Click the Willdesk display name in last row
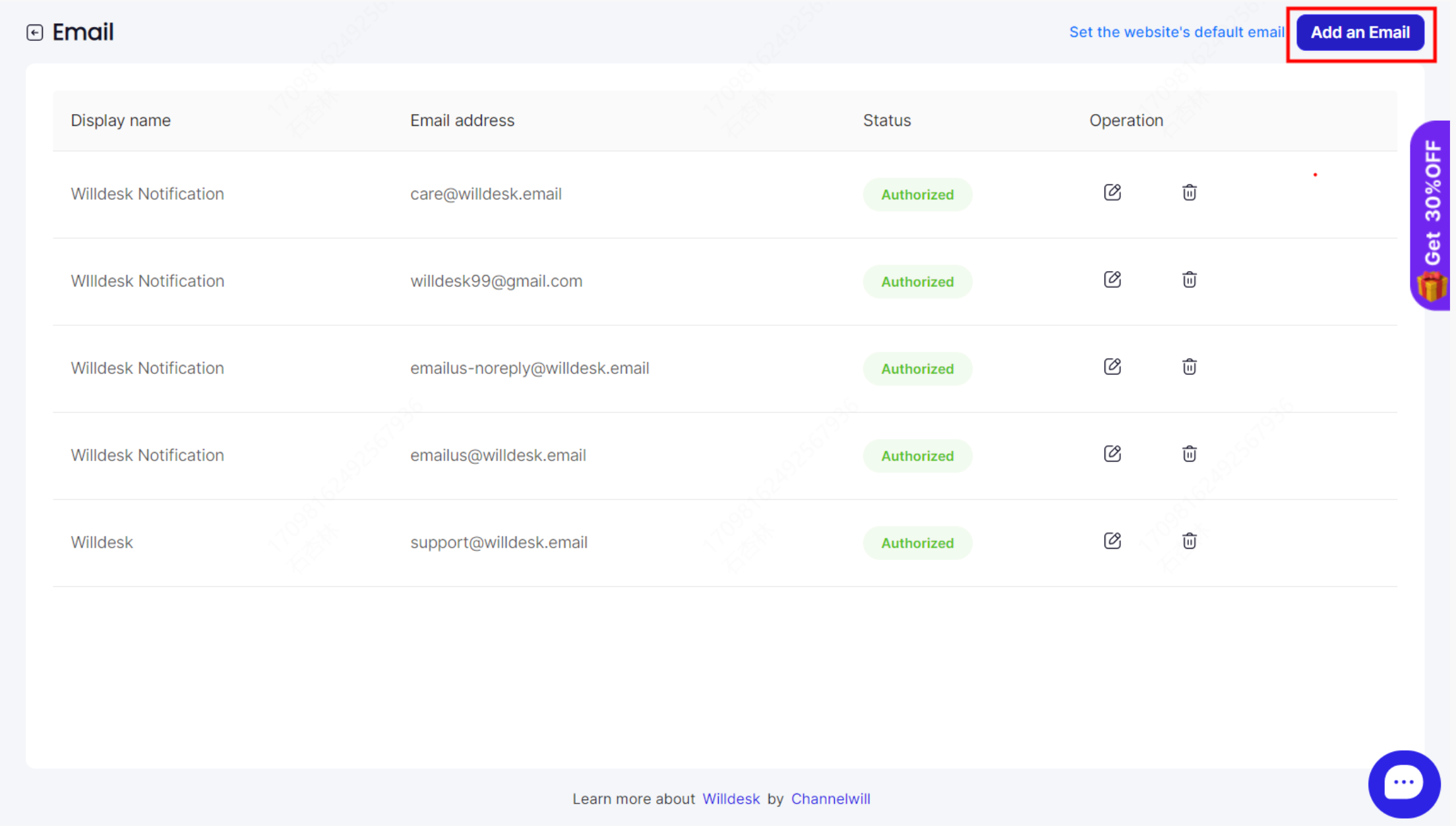This screenshot has width=1456, height=826. pyautogui.click(x=102, y=542)
